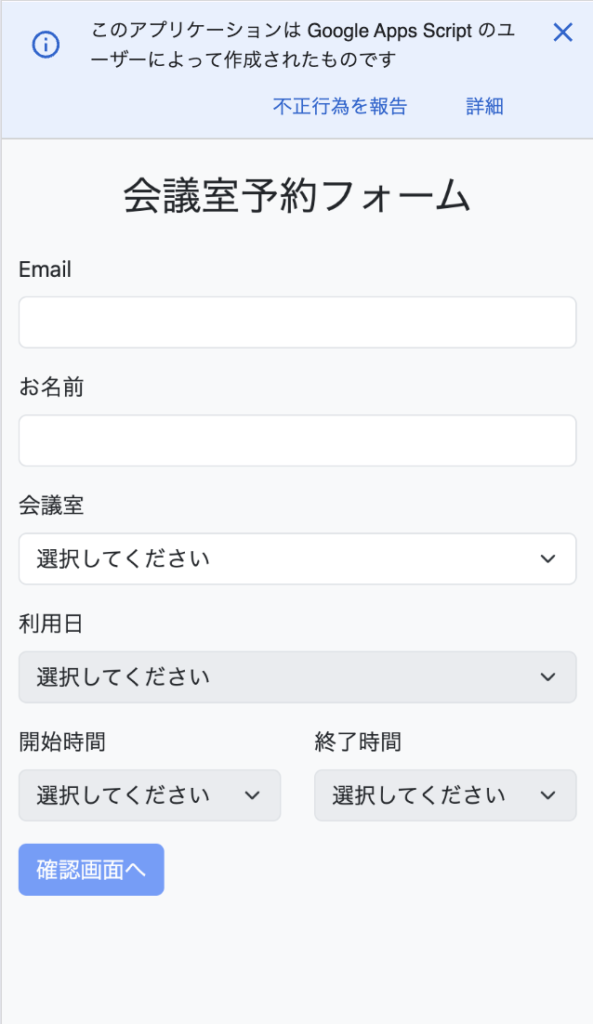The width and height of the screenshot is (593, 1024).
Task: Focus the Email input field
Action: tap(297, 322)
